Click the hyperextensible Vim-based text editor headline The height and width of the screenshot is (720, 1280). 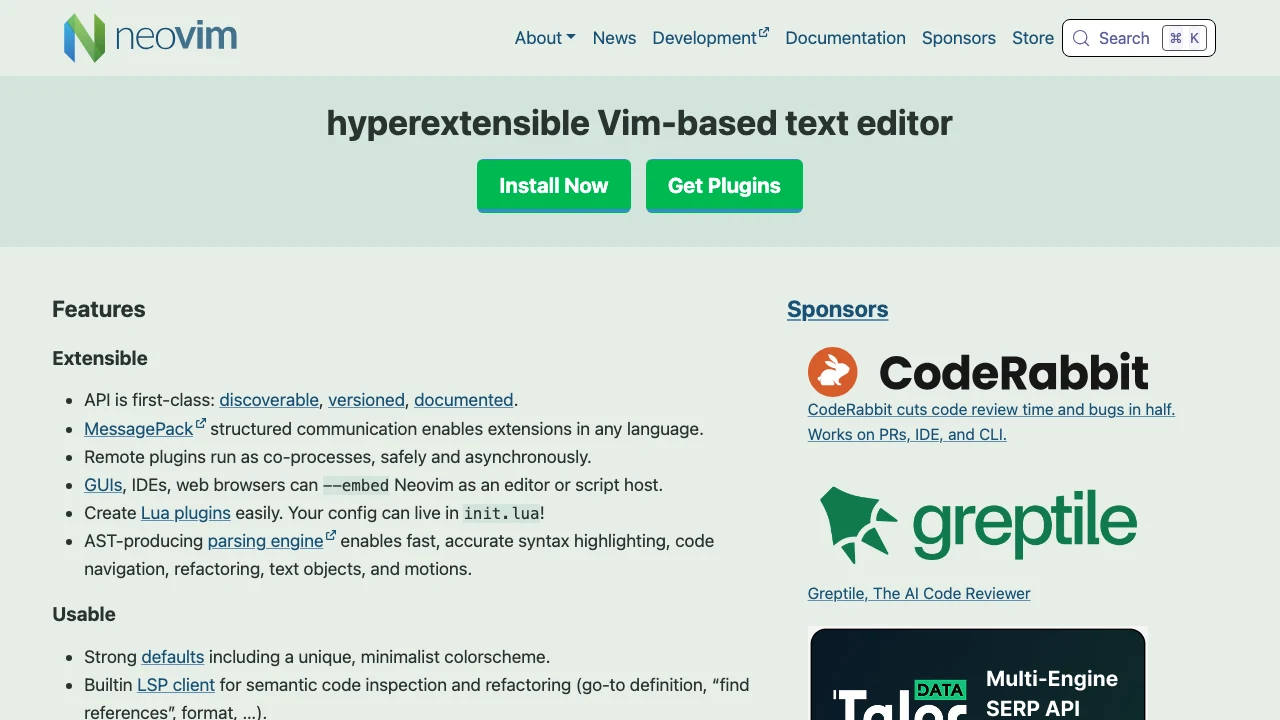tap(640, 123)
